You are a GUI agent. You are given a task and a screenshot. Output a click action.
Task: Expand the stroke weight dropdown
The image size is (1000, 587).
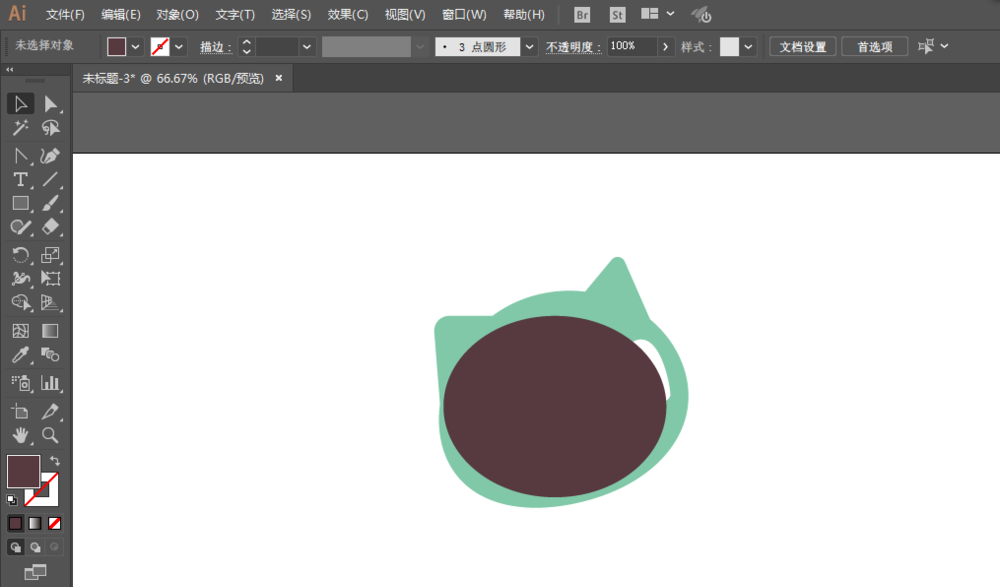pyautogui.click(x=307, y=47)
